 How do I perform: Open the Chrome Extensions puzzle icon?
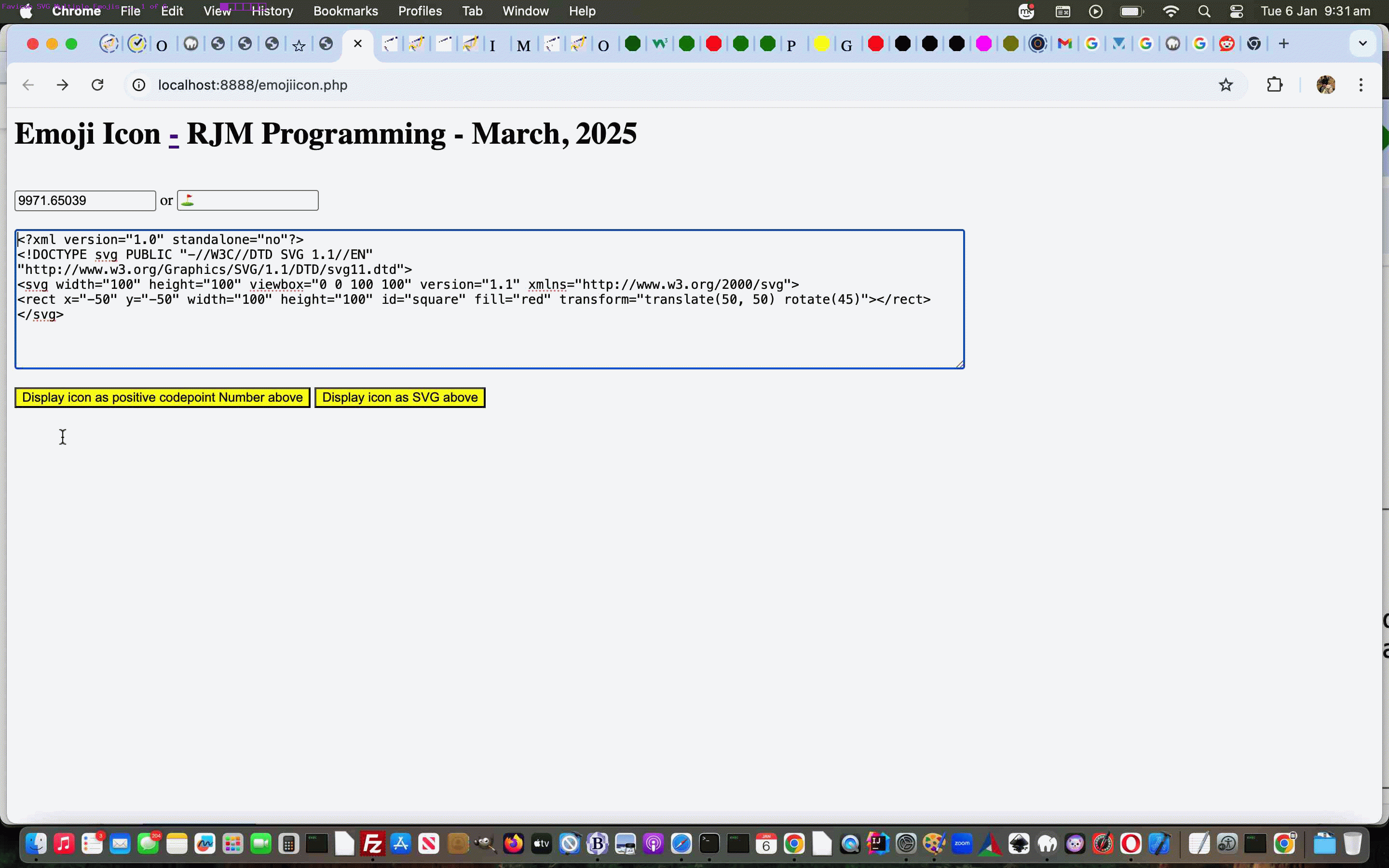click(1274, 85)
